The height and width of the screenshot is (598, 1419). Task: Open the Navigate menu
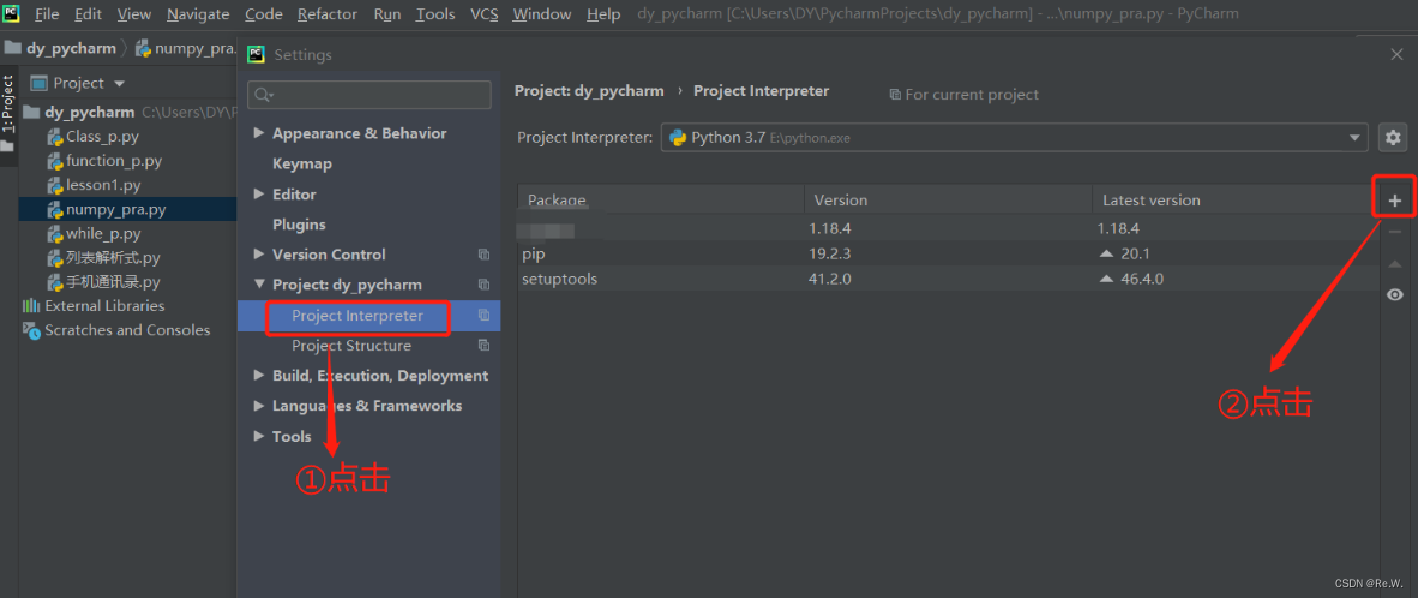198,14
